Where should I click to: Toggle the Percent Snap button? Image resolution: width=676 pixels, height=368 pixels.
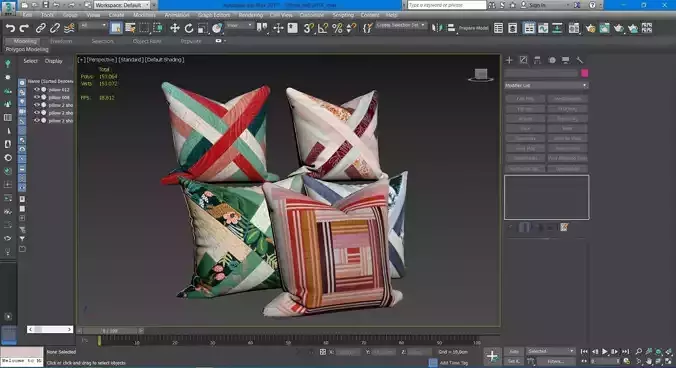(337, 28)
